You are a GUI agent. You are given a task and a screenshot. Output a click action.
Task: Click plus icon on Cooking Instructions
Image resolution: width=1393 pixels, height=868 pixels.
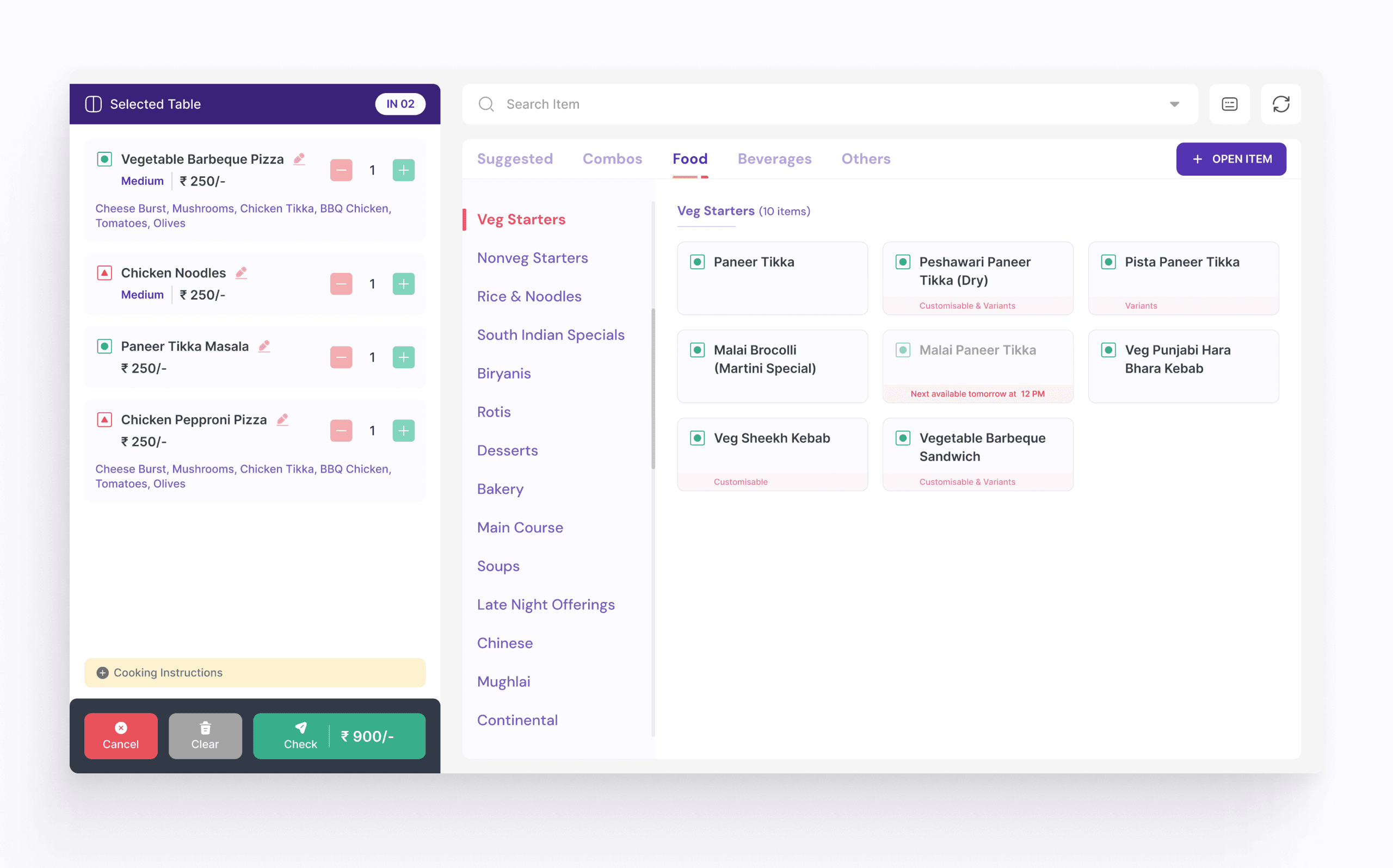point(103,673)
